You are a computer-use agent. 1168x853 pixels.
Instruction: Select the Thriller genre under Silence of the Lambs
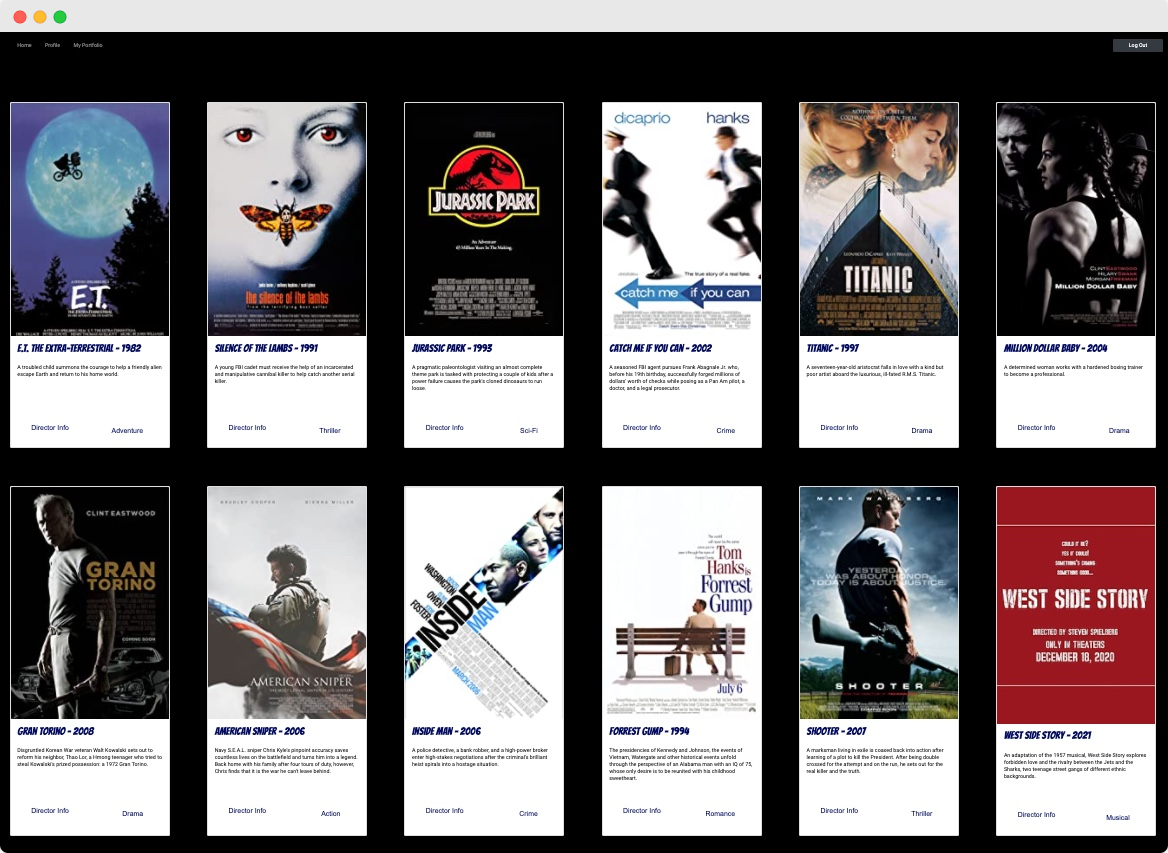(330, 431)
